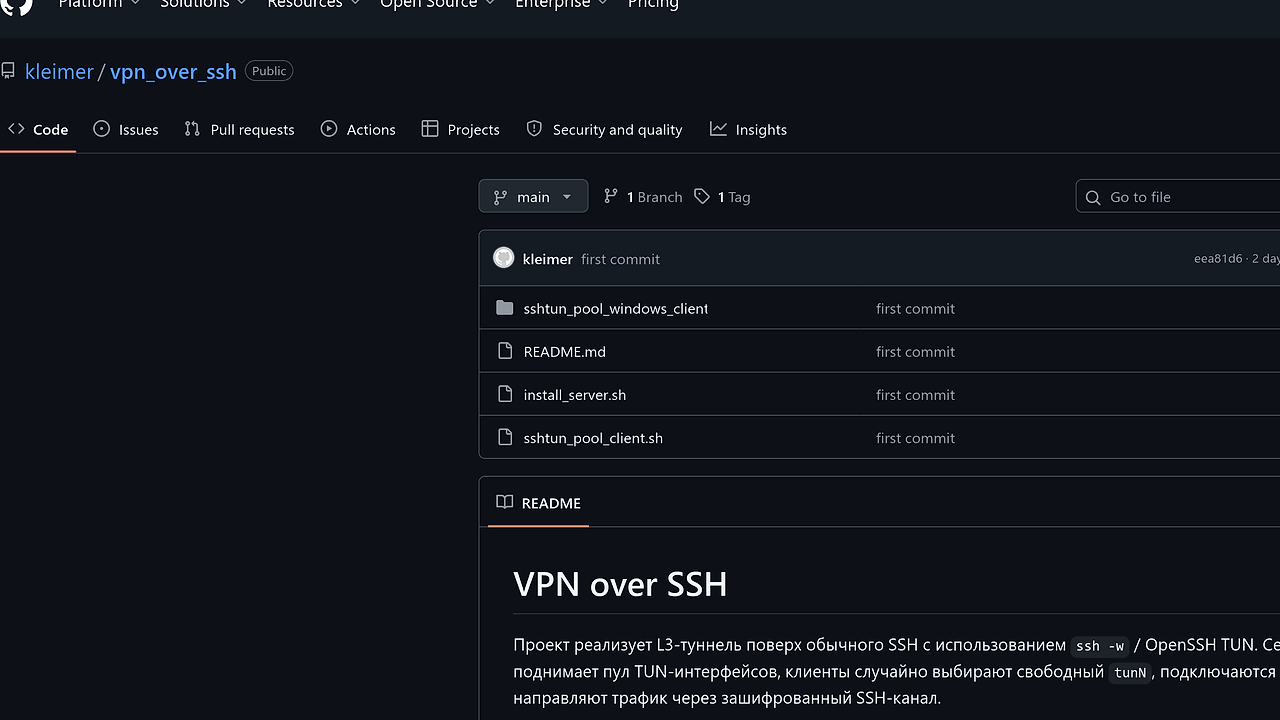Open commit hash eea81d6

pos(1217,259)
